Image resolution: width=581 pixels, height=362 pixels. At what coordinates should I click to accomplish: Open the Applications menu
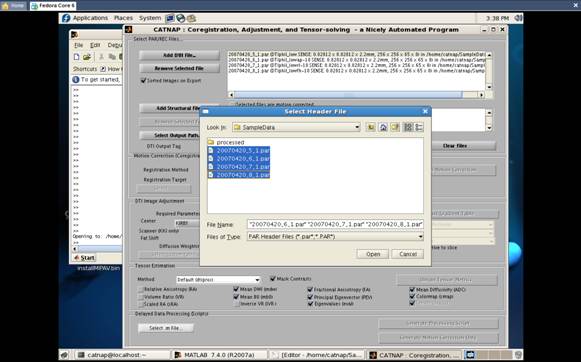[x=90, y=18]
